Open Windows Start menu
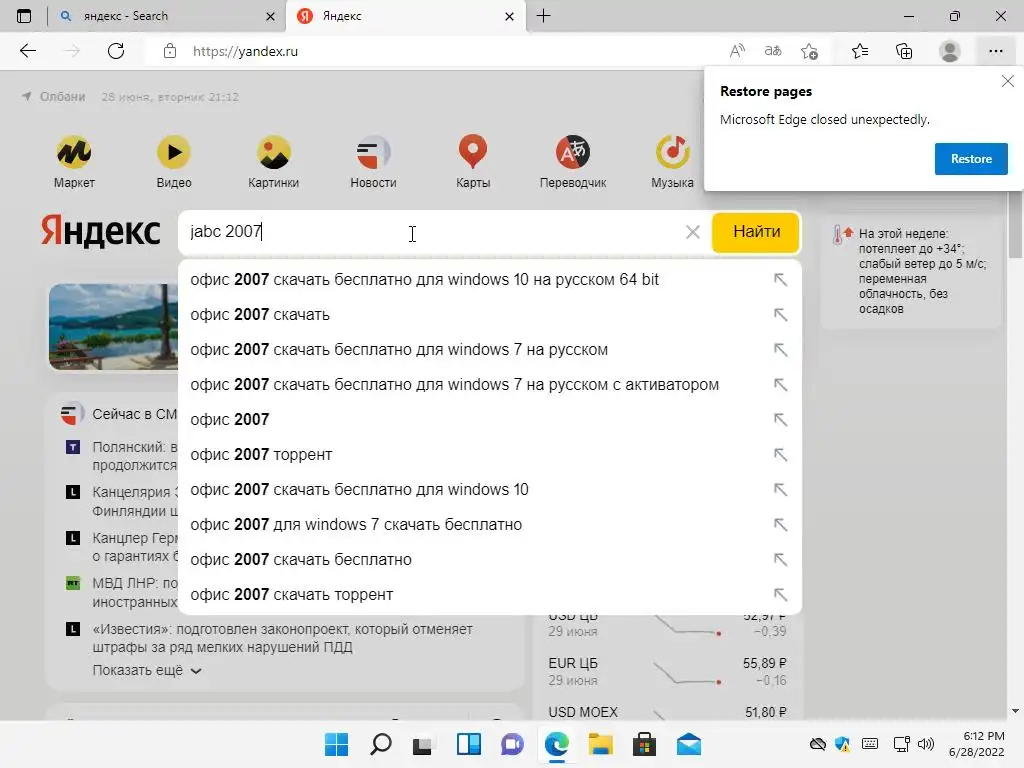This screenshot has height=768, width=1024. (x=336, y=744)
